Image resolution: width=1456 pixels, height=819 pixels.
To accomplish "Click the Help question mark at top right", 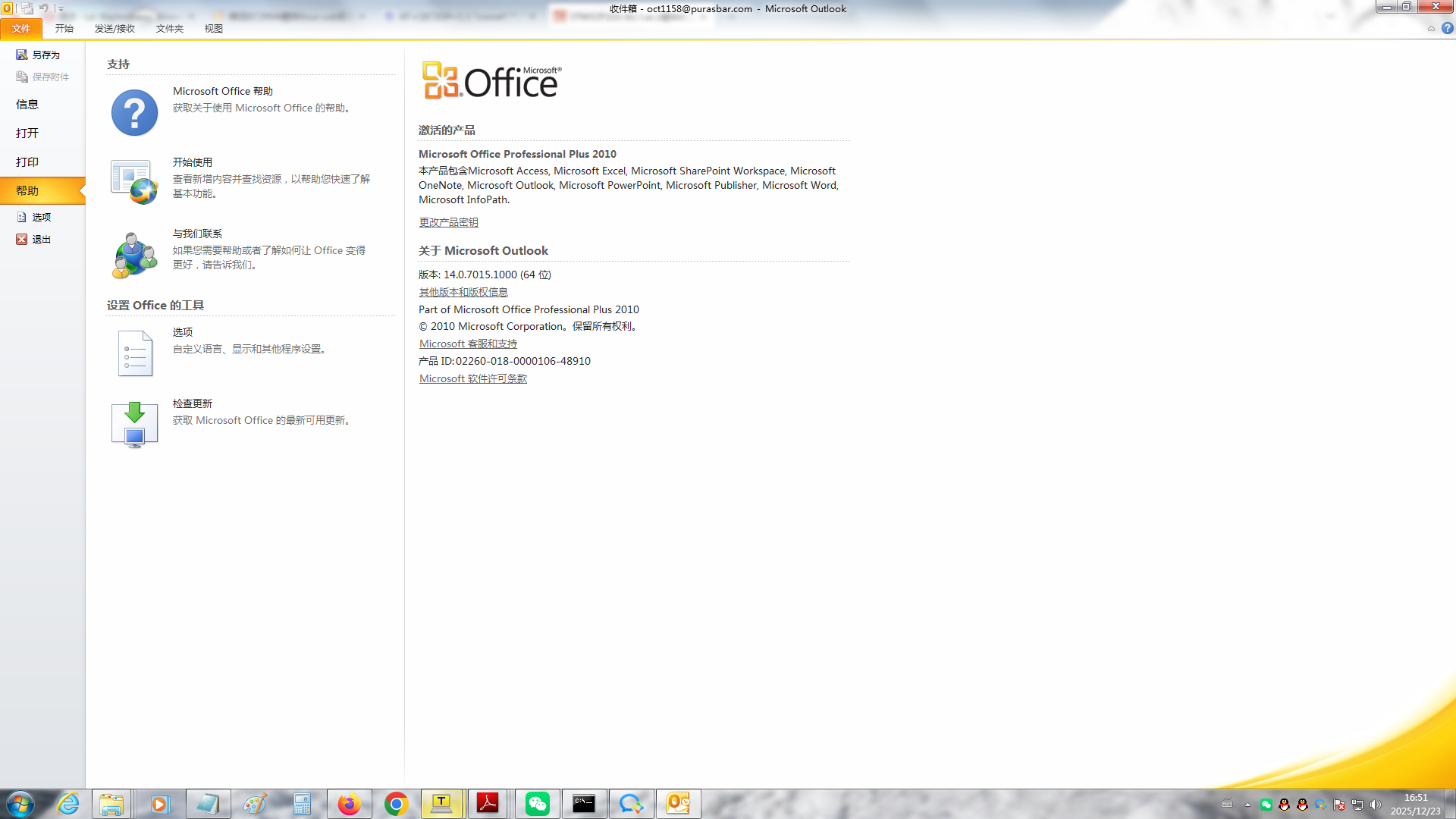I will click(x=1447, y=28).
